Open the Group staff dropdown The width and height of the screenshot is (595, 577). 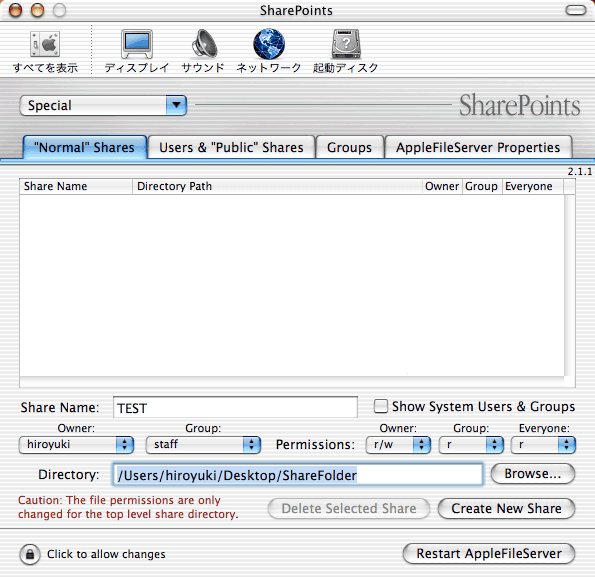point(203,445)
